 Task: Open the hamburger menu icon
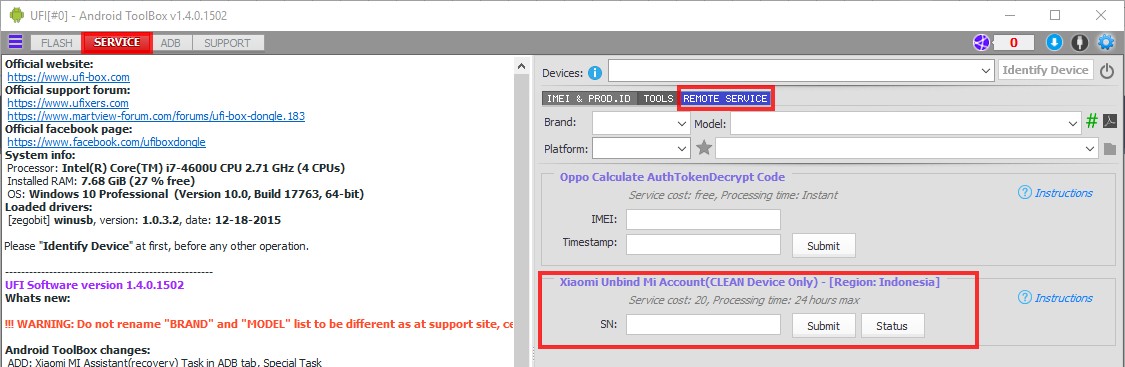click(15, 42)
